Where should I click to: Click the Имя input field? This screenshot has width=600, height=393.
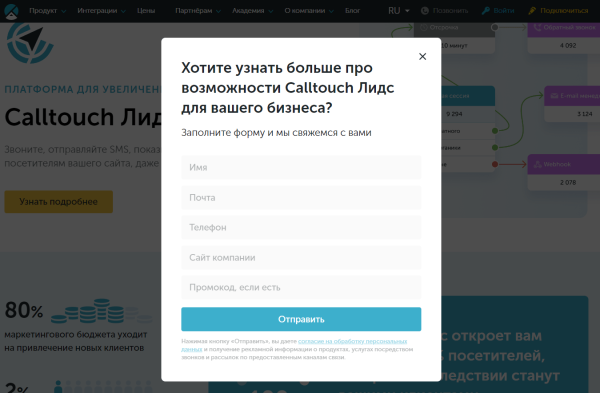pos(301,167)
